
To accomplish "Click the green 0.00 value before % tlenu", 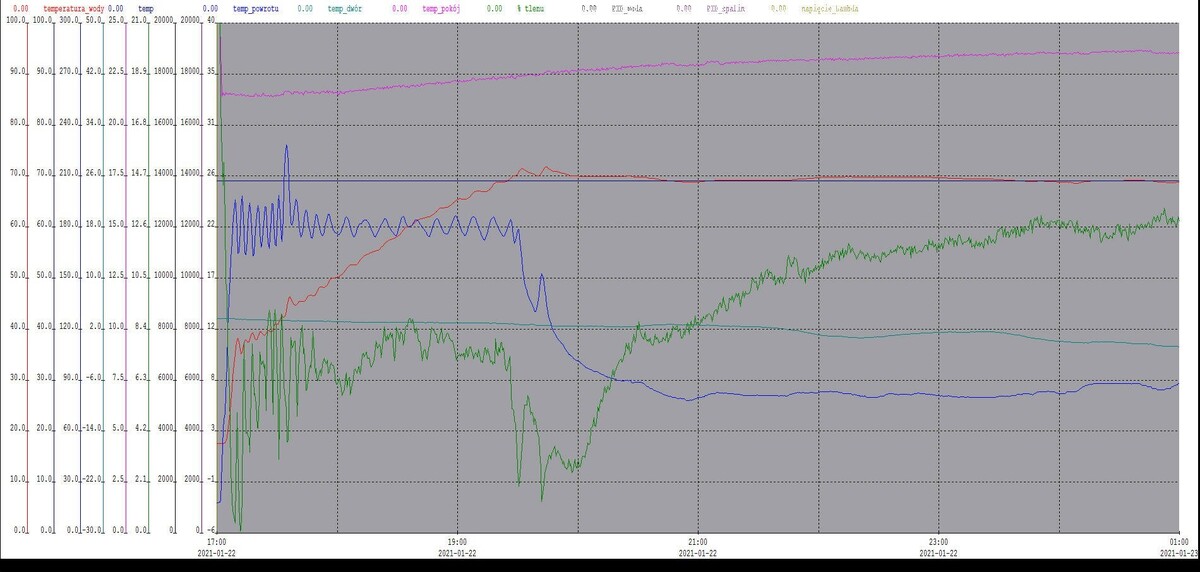I will (x=494, y=8).
